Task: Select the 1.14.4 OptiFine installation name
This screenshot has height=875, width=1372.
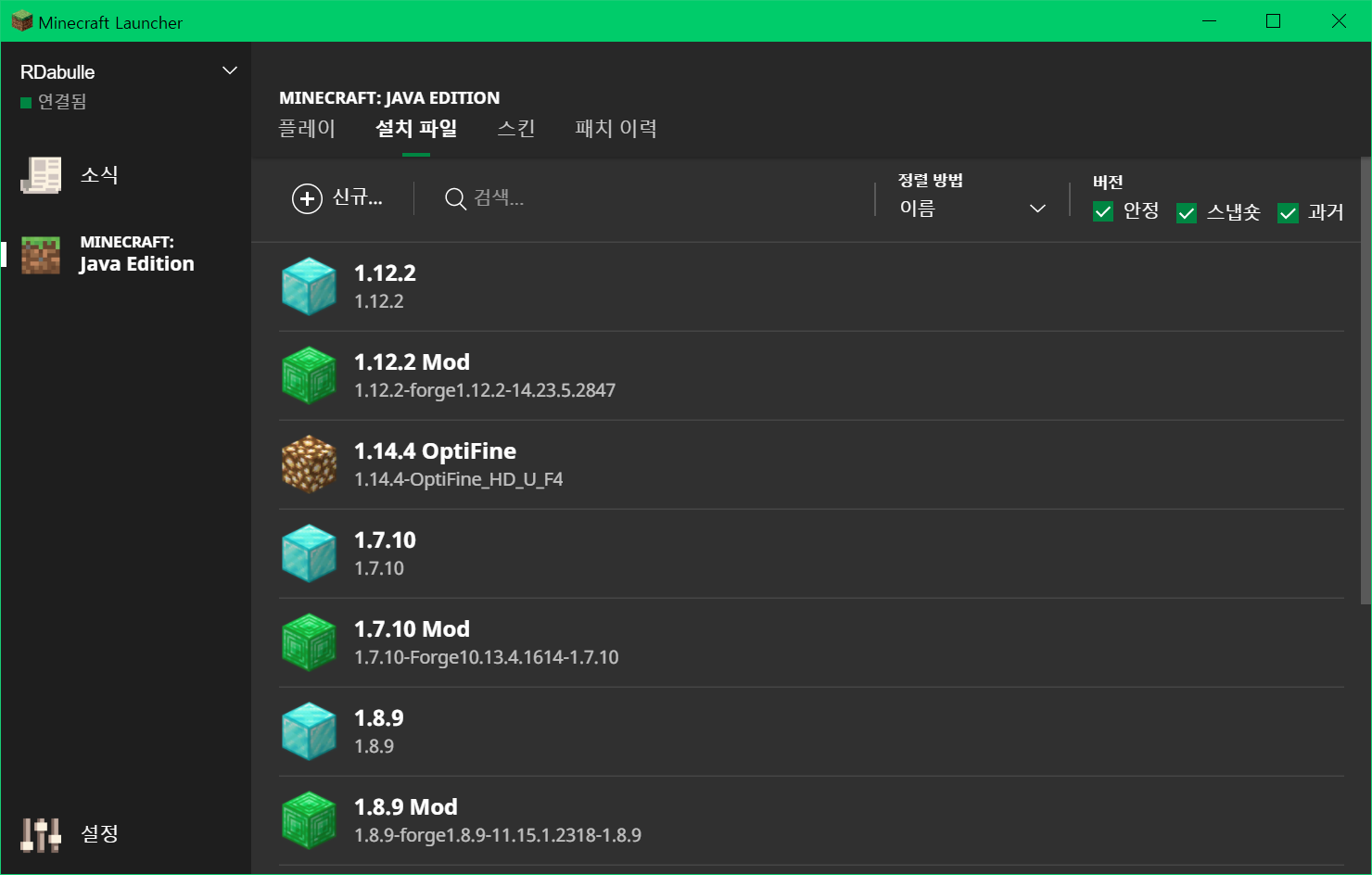Action: point(435,451)
